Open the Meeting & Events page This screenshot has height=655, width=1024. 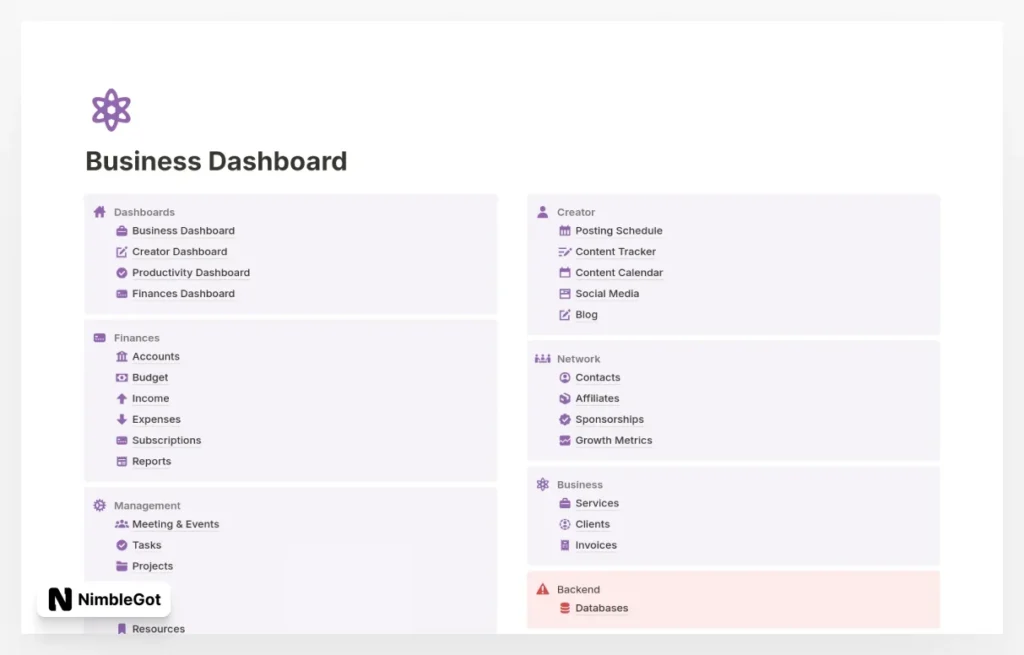point(175,524)
